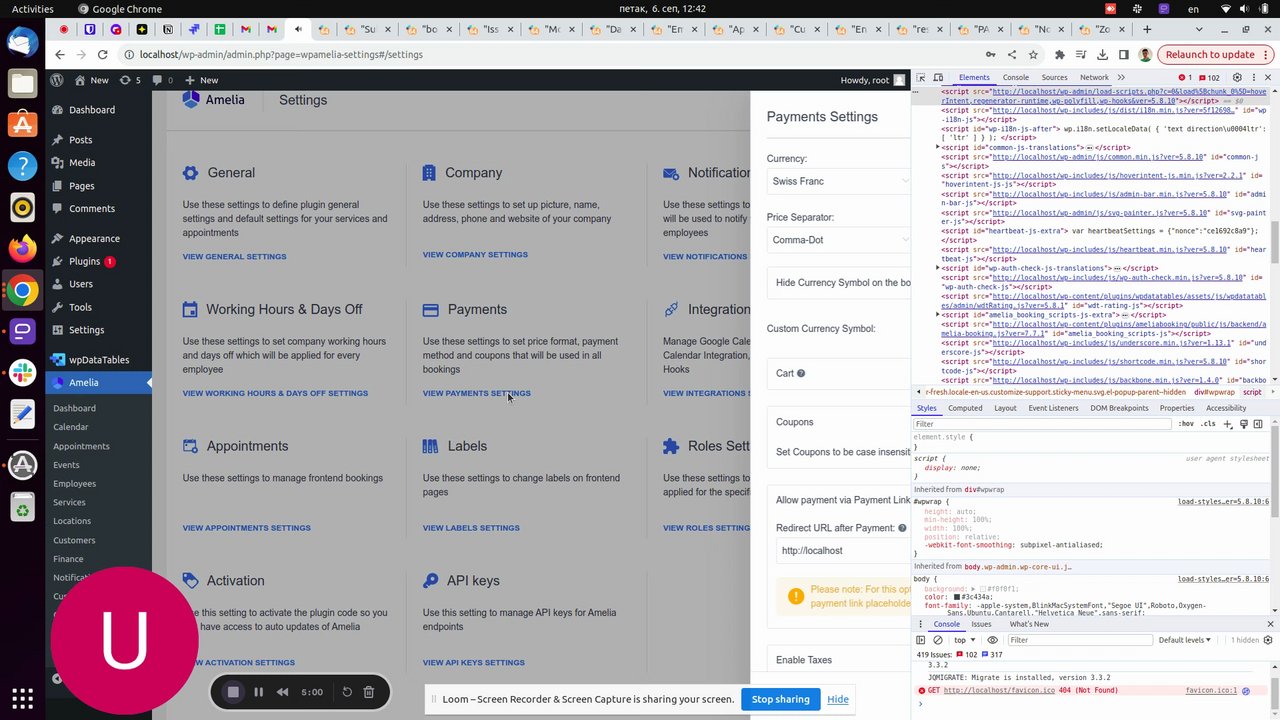1280x720 pixels.
Task: Show more DevTools tabs chevron
Action: [x=1121, y=77]
